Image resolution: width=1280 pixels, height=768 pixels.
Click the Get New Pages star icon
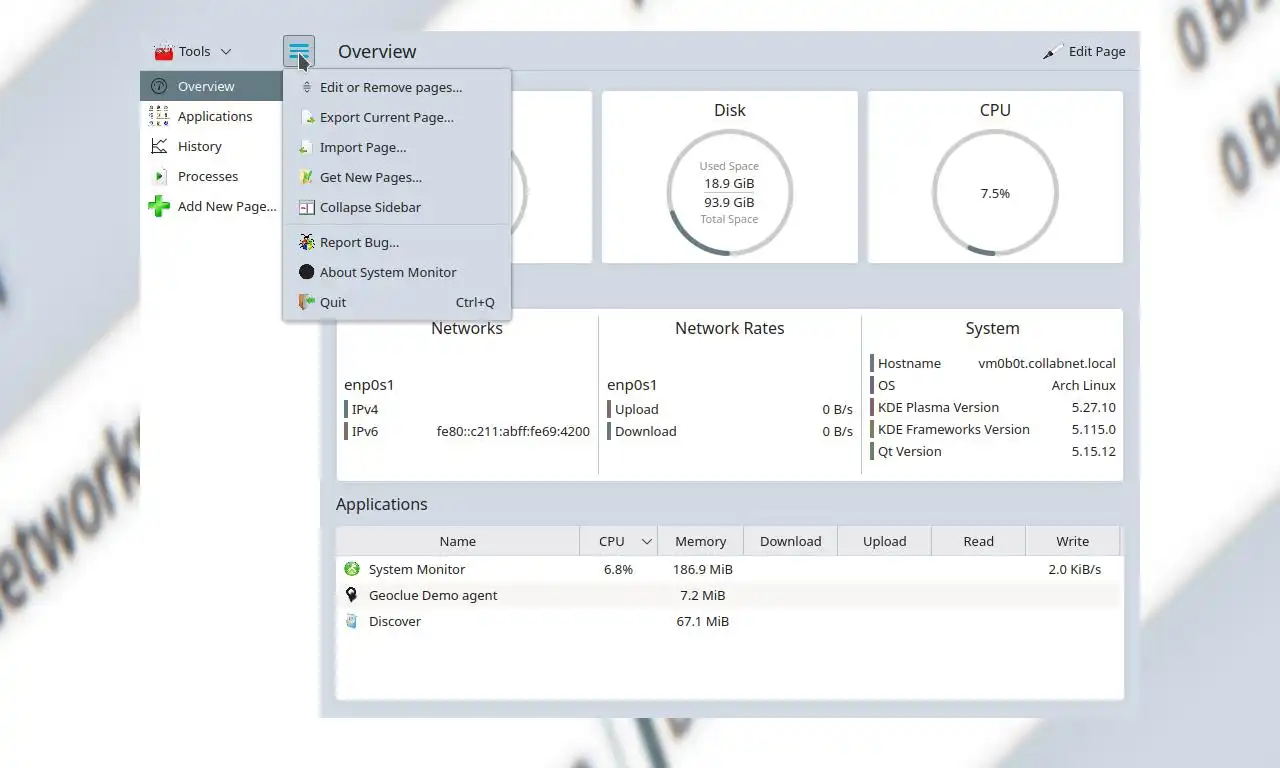(306, 177)
